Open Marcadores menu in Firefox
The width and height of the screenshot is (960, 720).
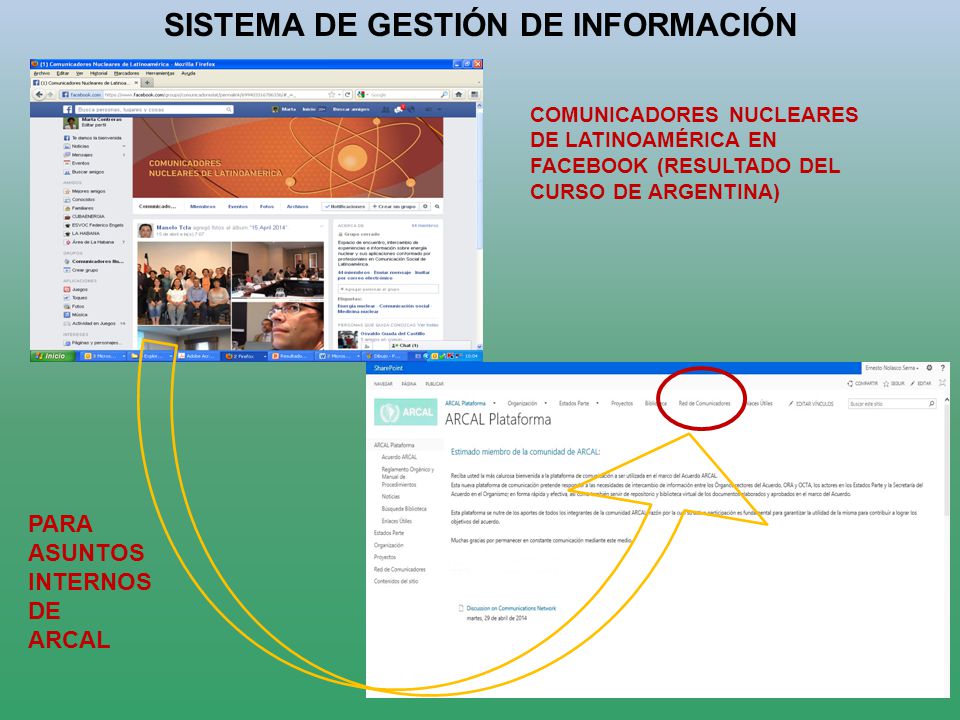(x=127, y=73)
